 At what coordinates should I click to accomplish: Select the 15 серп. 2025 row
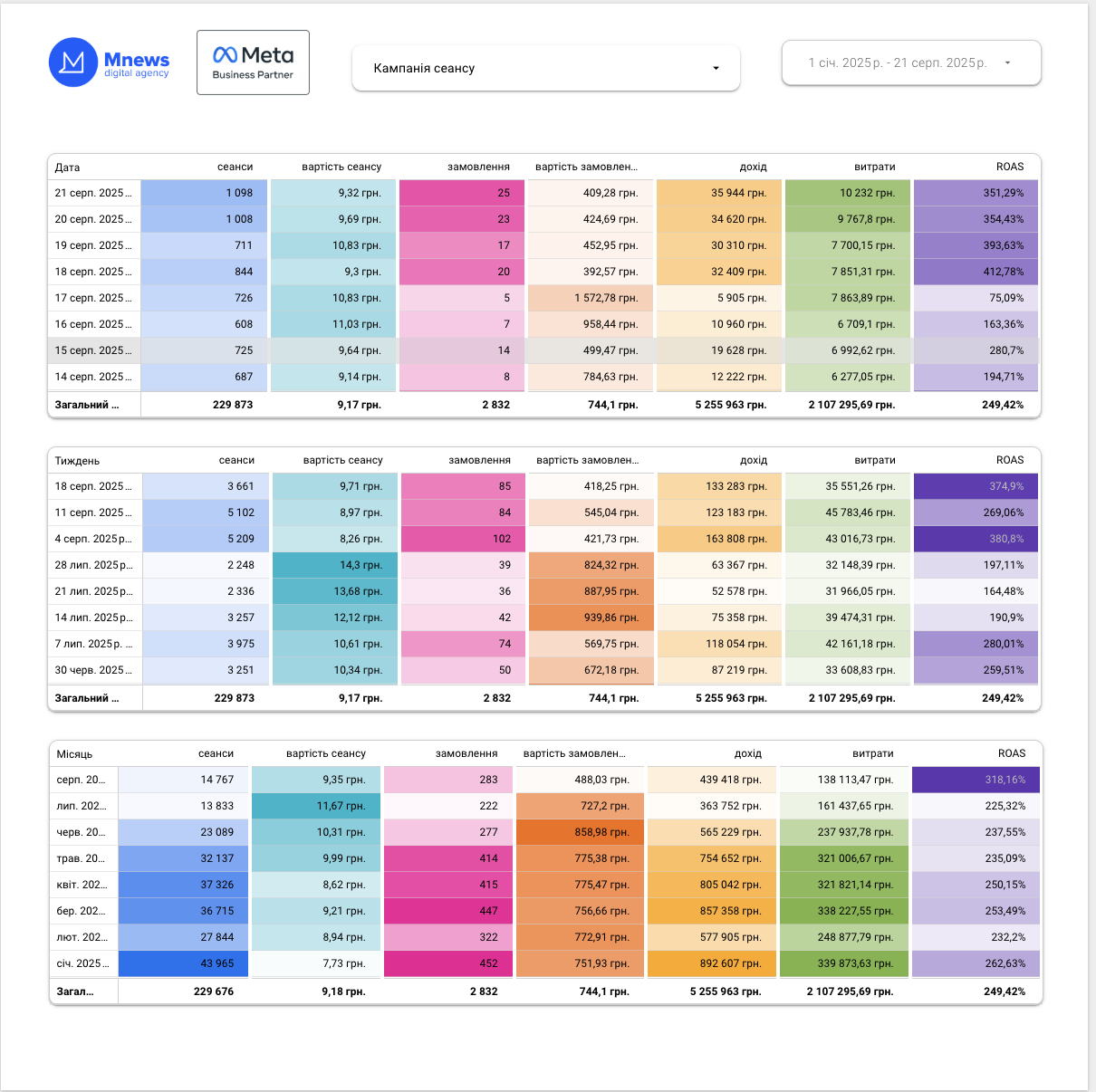(x=543, y=350)
